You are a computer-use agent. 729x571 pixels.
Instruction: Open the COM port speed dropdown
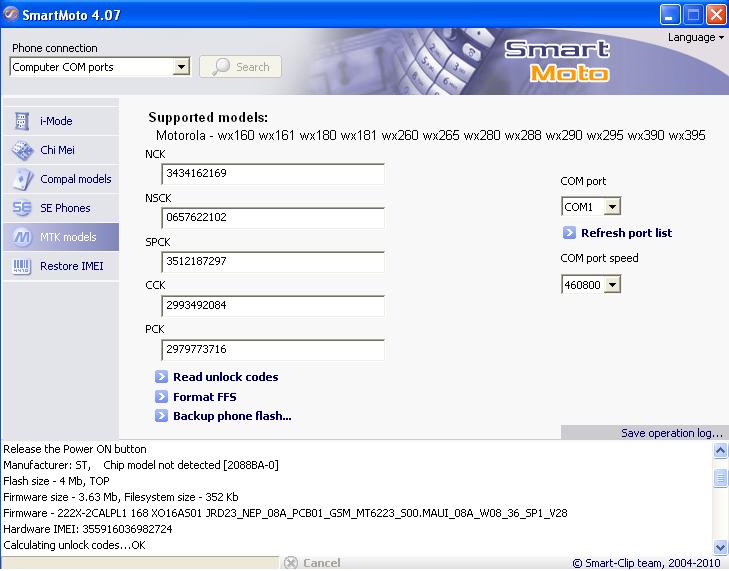coord(612,285)
